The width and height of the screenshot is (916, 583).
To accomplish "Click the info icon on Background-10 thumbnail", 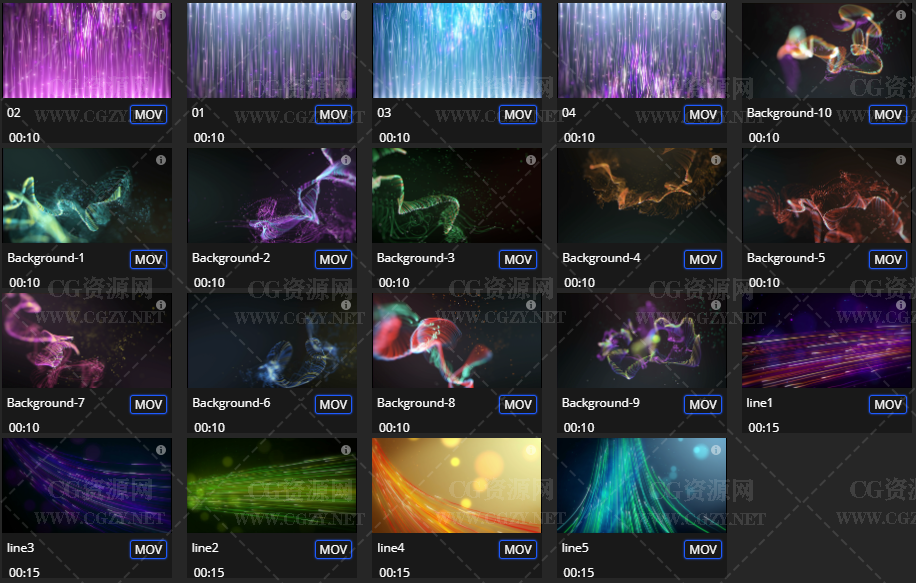I will 901,15.
